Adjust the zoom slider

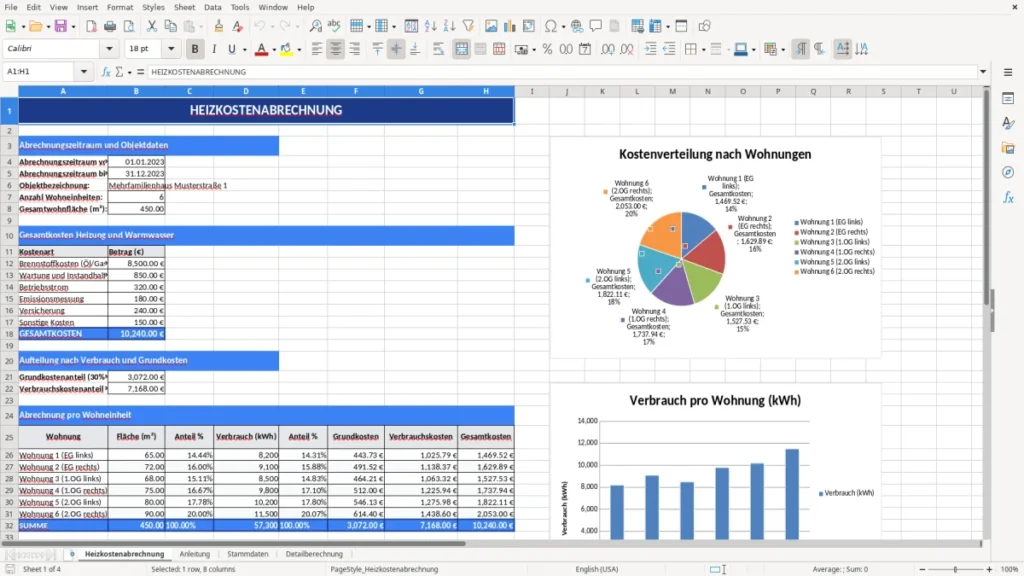point(955,569)
